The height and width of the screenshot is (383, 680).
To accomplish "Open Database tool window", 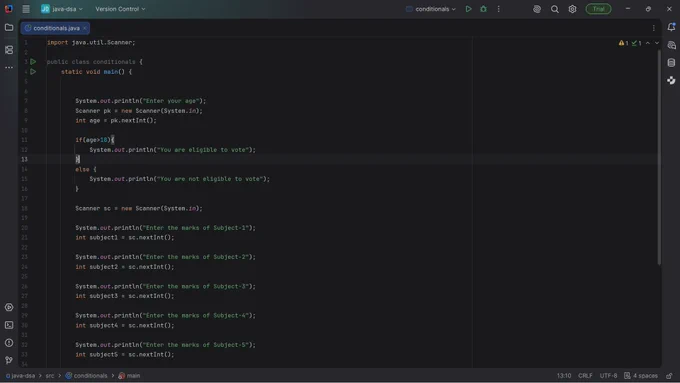I will pos(671,63).
